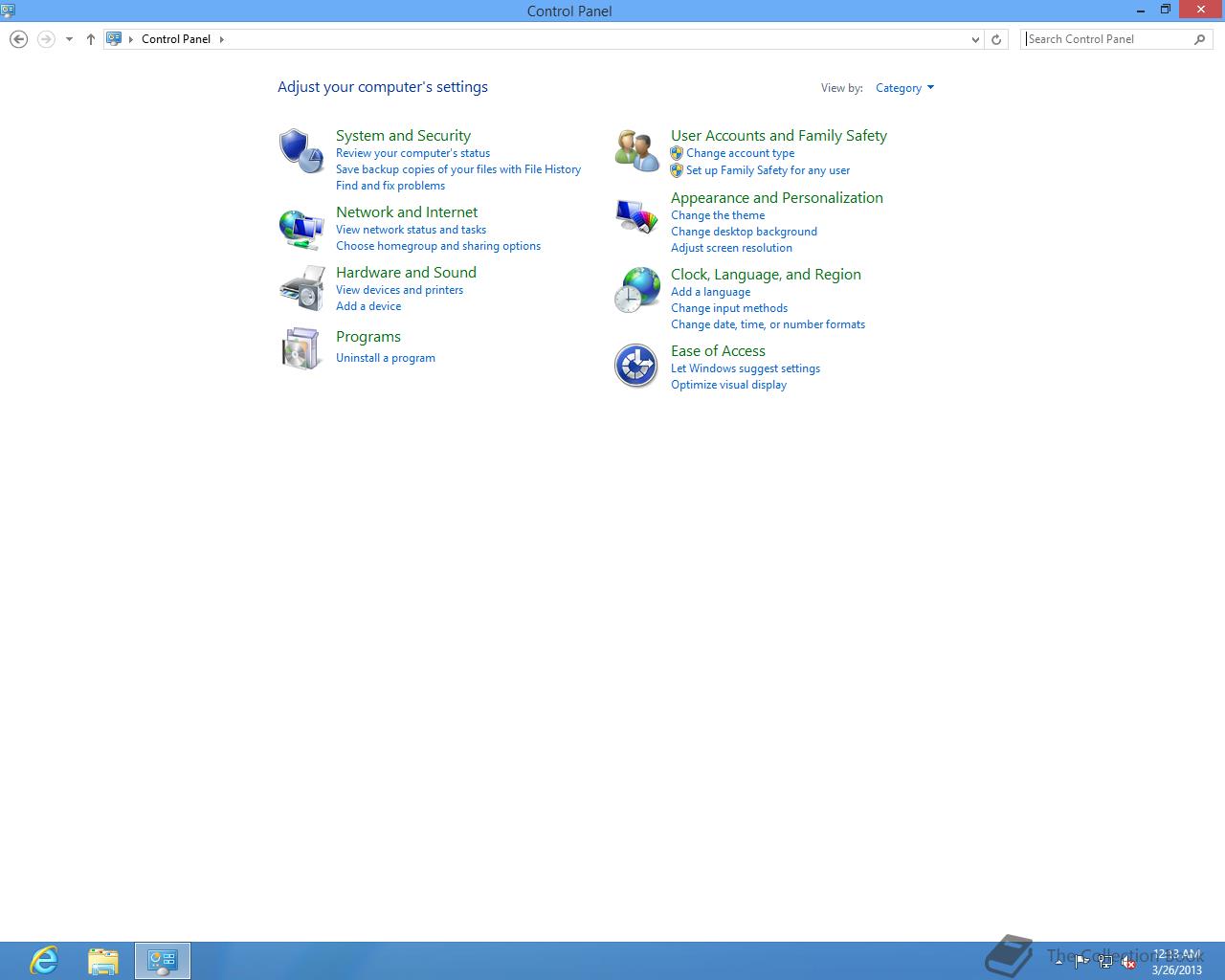
Task: Open the taskbar clock showing 3/26/2013
Action: pos(1176,962)
